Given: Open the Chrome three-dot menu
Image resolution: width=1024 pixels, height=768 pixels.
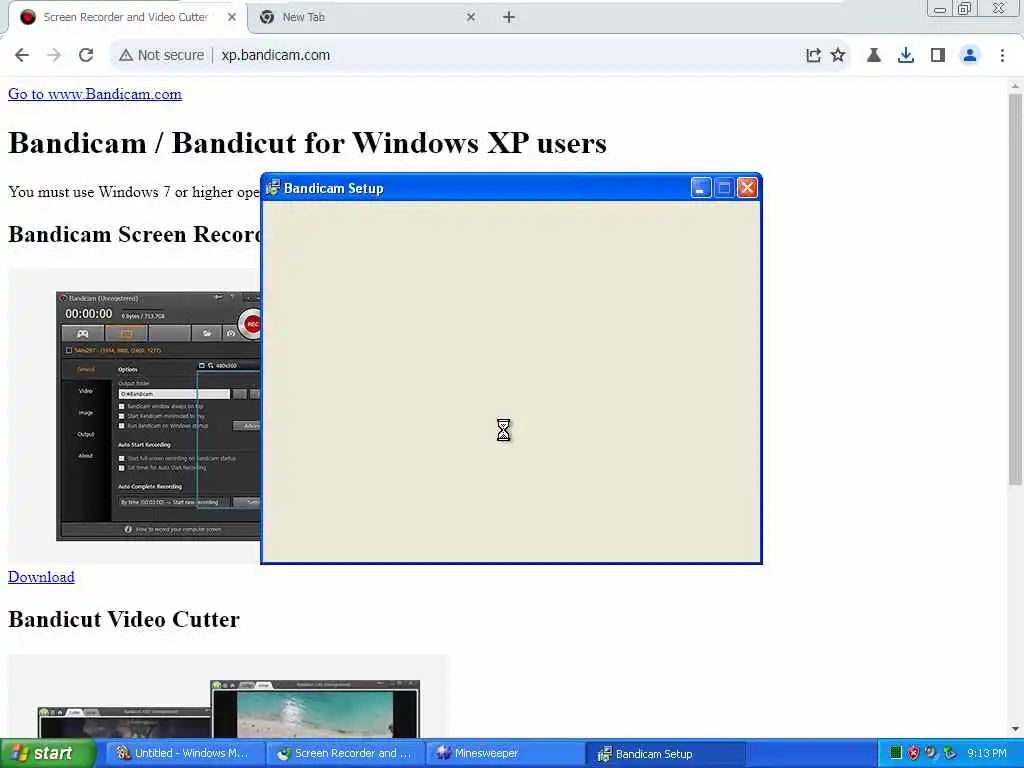Looking at the screenshot, I should [1002, 56].
